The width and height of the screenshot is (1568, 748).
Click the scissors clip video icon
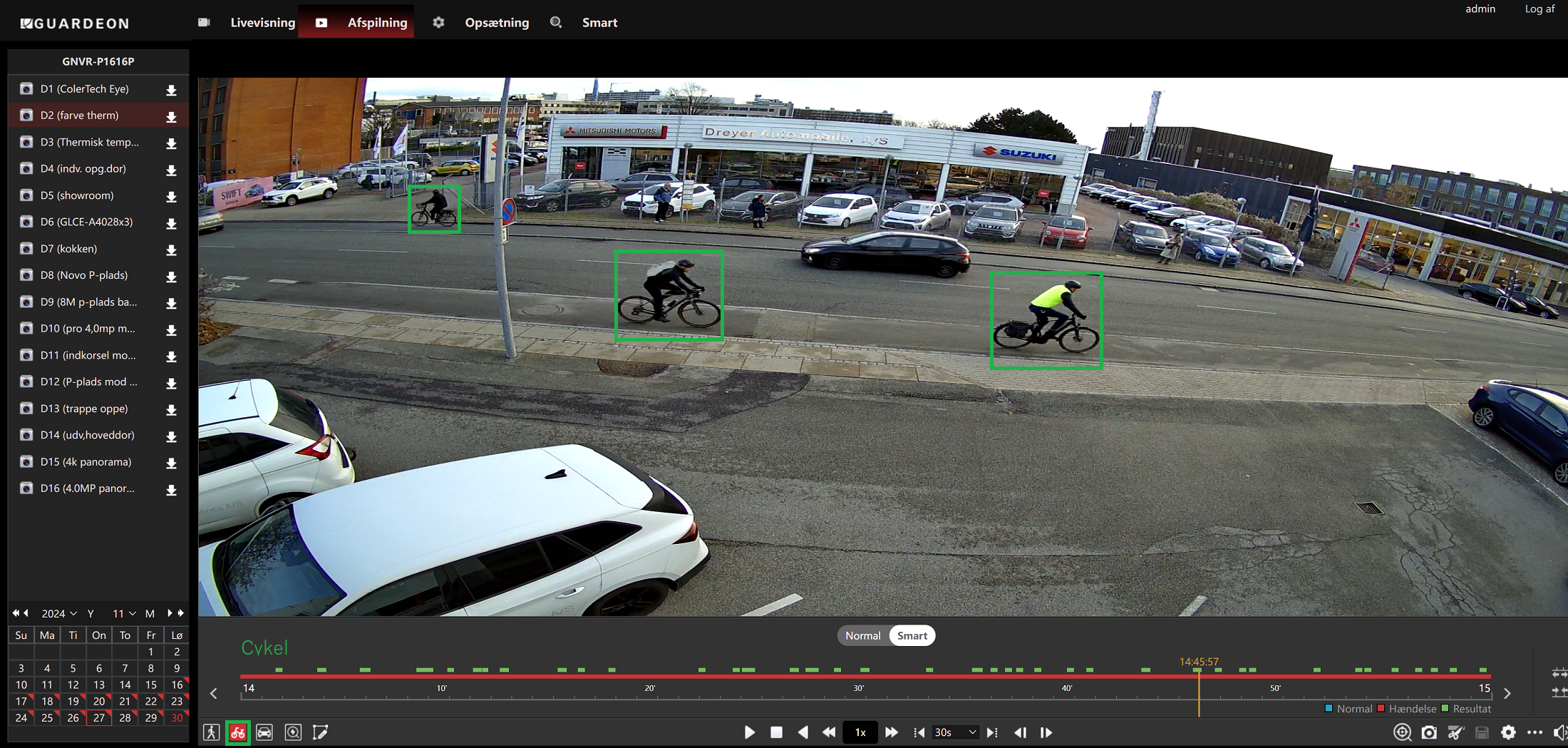pos(1455,732)
